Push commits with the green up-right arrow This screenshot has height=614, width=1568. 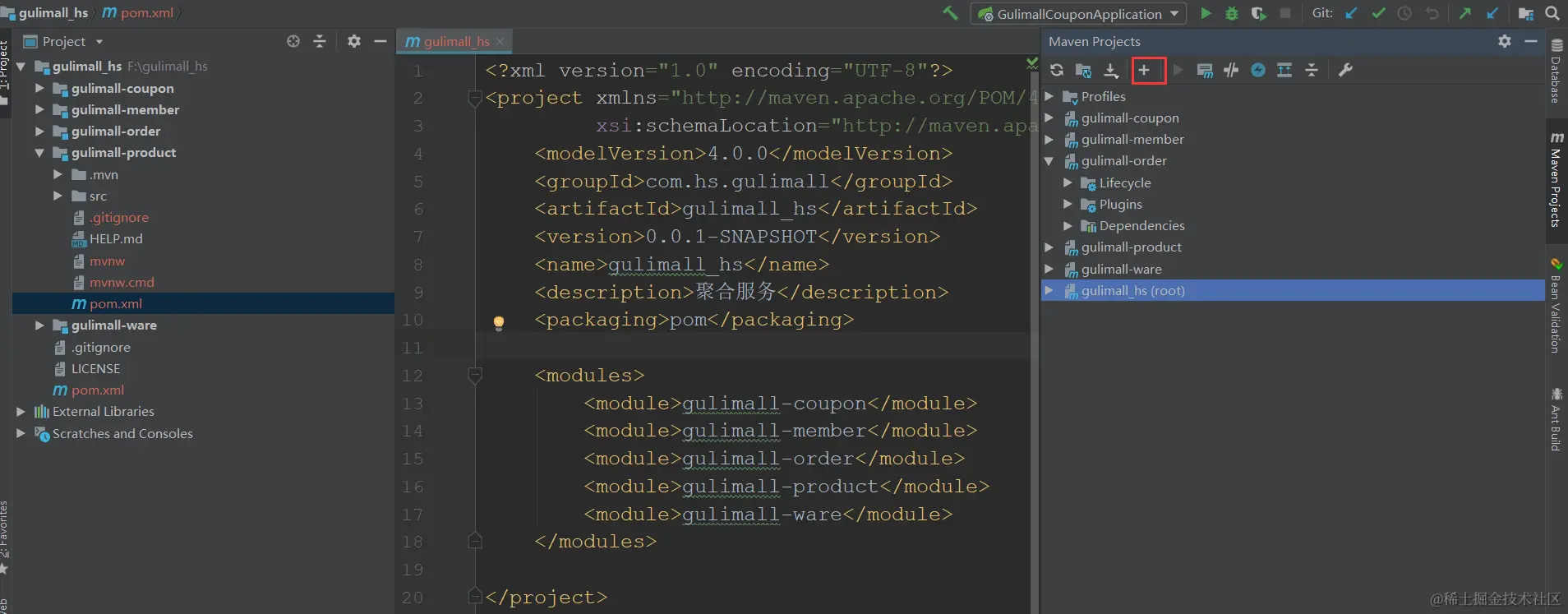[1465, 13]
